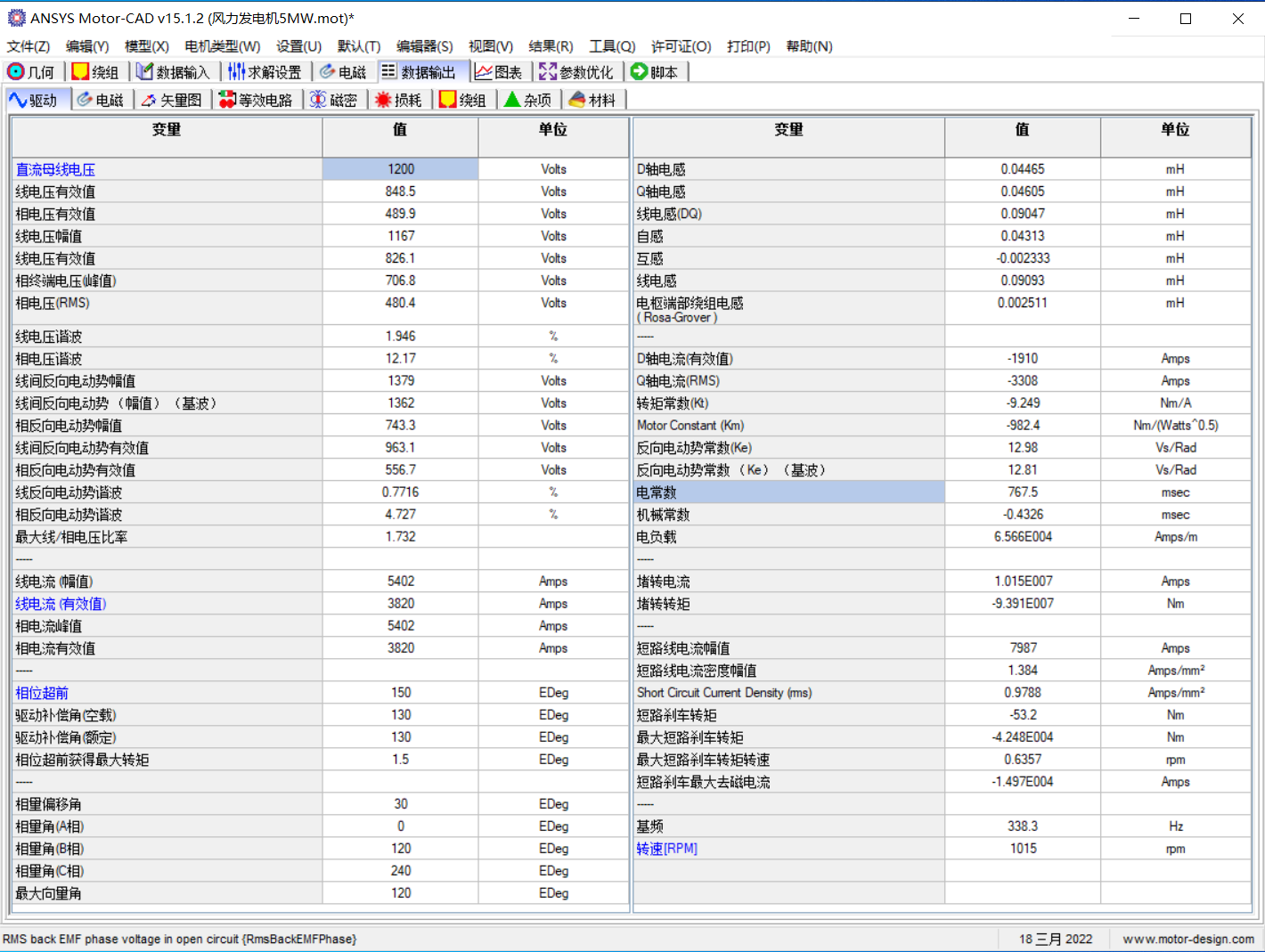Click the ANSYS Motor-CAD title bar app icon
Screen dimensions: 1265x952
pos(16,18)
